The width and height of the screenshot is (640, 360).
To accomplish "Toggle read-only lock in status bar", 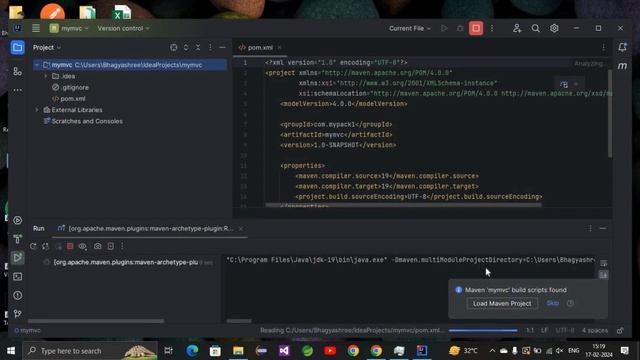I will click(620, 330).
